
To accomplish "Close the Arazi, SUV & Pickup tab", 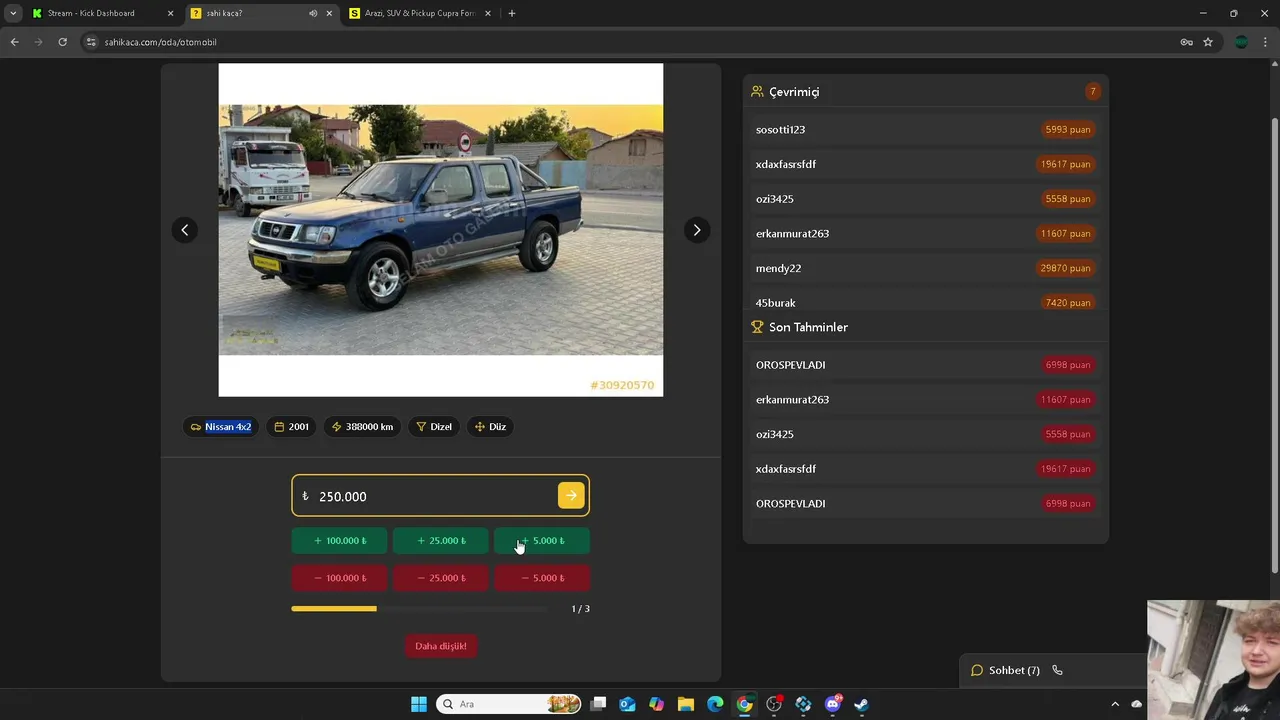I will tap(488, 13).
